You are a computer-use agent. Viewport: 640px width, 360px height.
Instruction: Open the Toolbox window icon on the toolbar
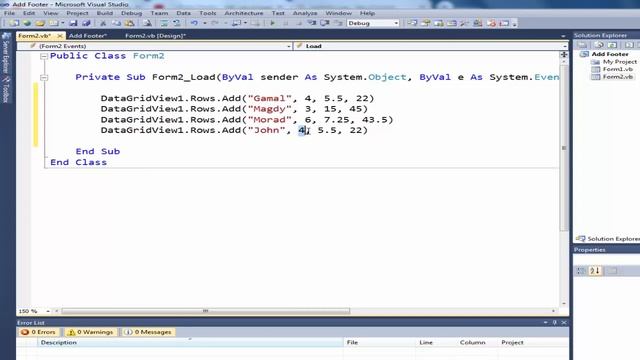click(x=464, y=23)
